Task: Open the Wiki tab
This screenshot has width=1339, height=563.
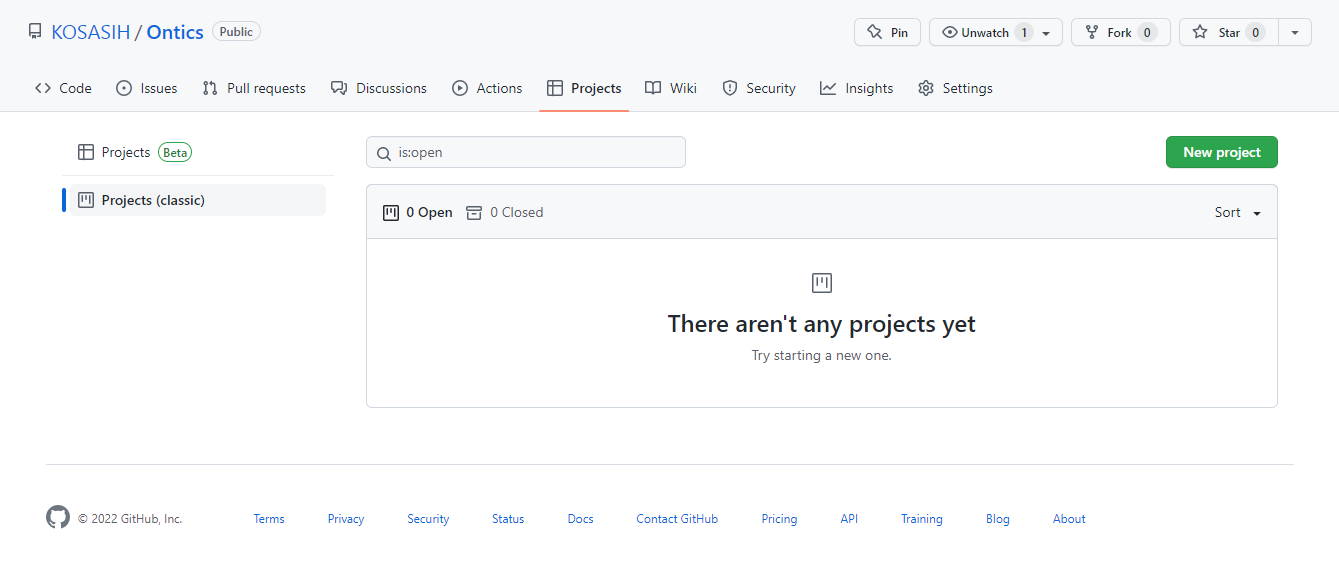Action: click(671, 88)
